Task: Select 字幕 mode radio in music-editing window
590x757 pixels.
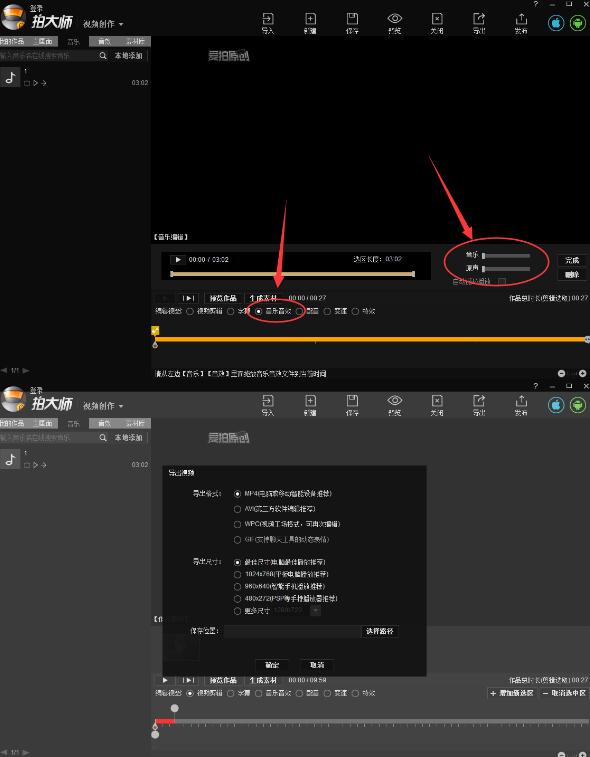Action: coord(230,311)
